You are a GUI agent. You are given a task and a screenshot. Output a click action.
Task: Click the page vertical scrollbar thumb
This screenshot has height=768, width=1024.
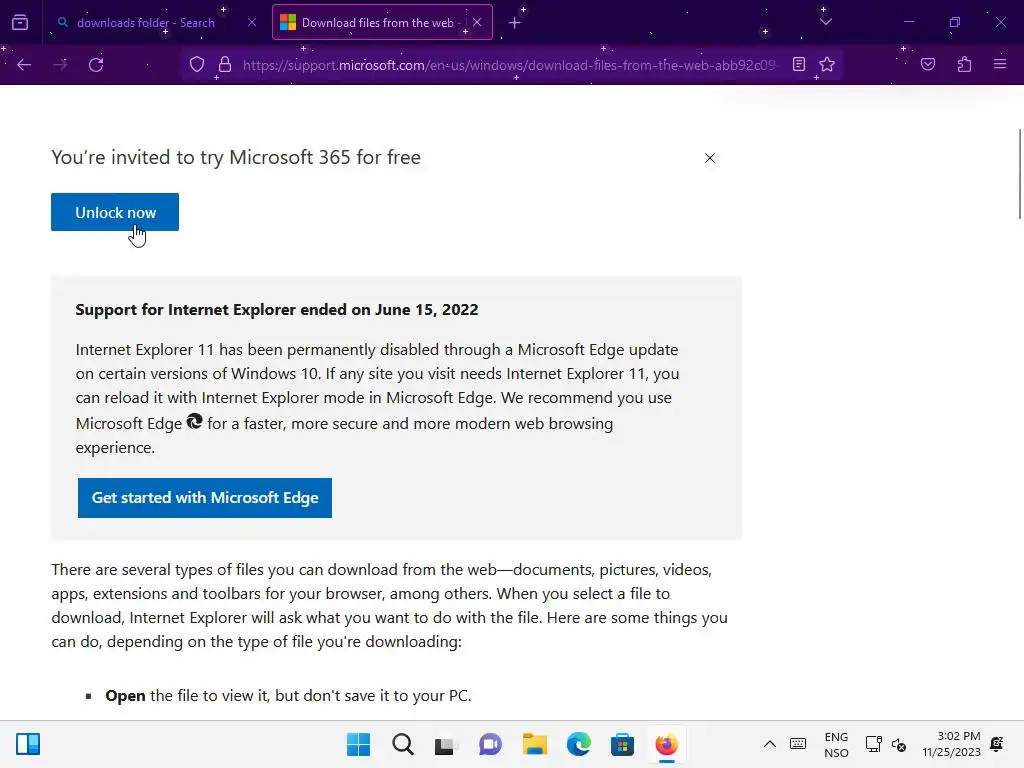1020,174
